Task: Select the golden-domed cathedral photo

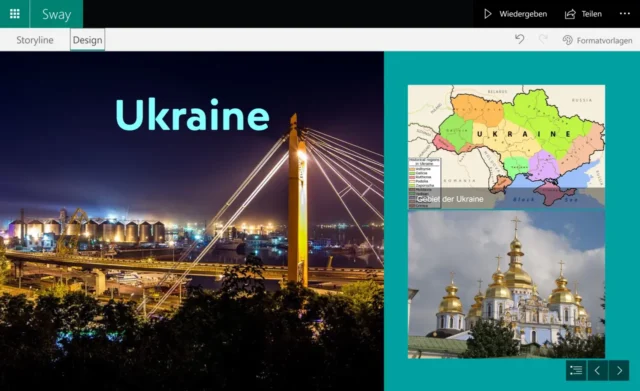Action: click(506, 284)
